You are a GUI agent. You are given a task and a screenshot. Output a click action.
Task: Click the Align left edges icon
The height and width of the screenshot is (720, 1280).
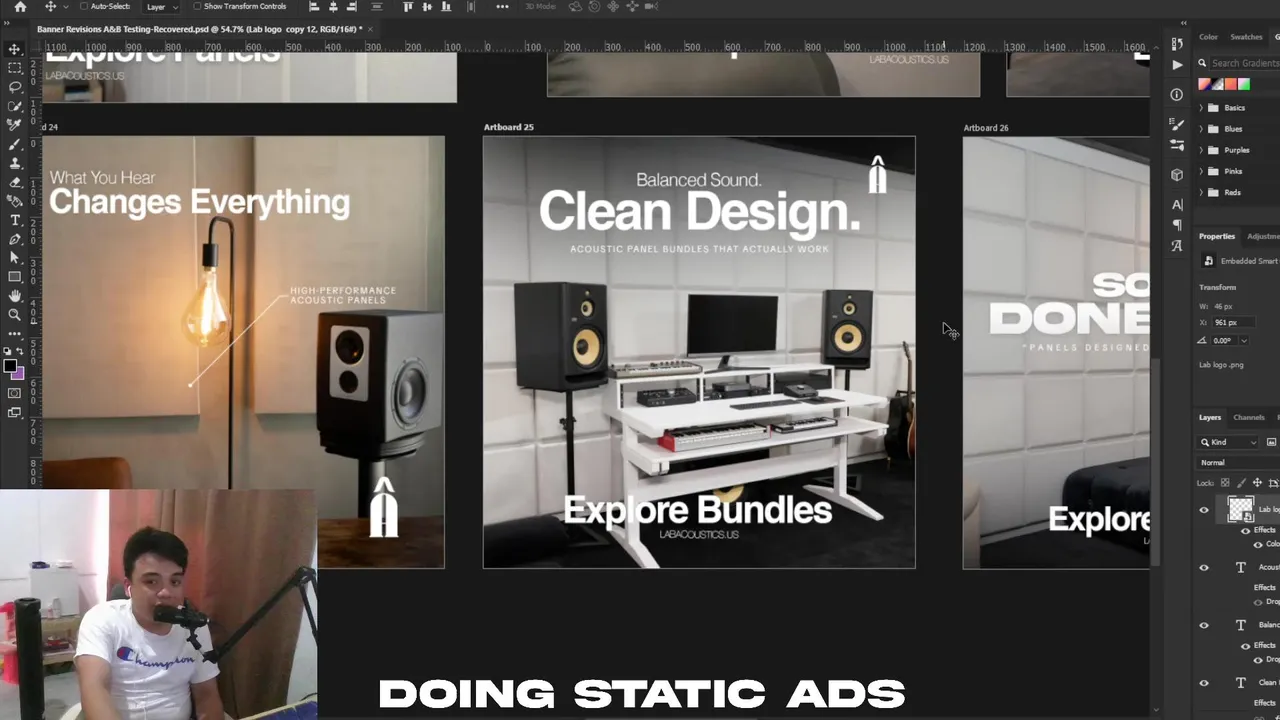coord(314,7)
